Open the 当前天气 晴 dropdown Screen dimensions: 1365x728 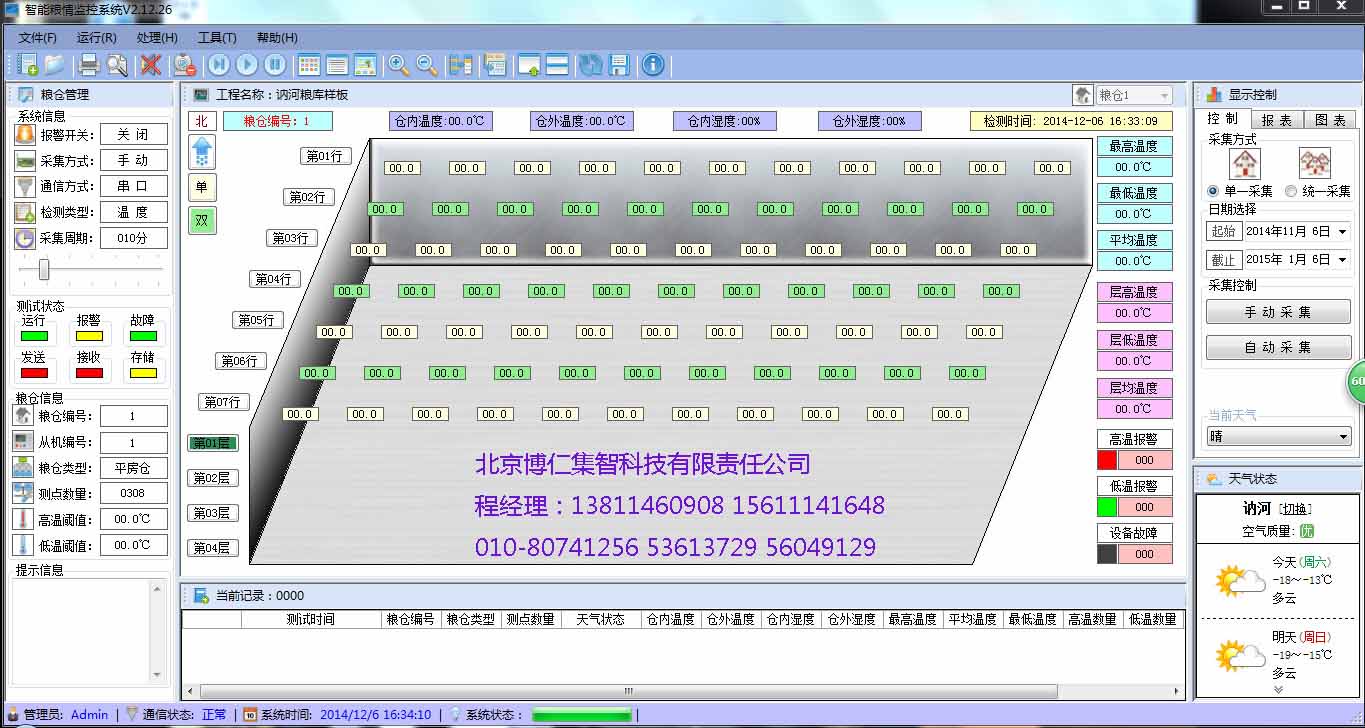pyautogui.click(x=1279, y=437)
